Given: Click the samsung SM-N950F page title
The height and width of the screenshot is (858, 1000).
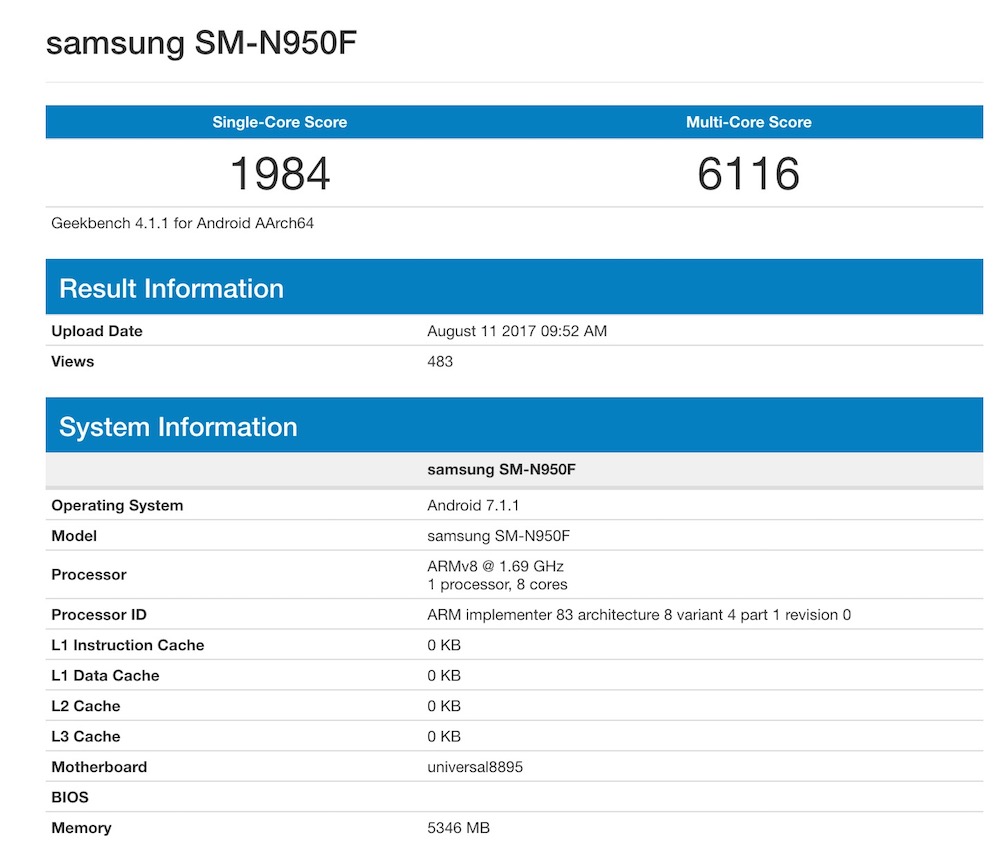Looking at the screenshot, I should (201, 43).
